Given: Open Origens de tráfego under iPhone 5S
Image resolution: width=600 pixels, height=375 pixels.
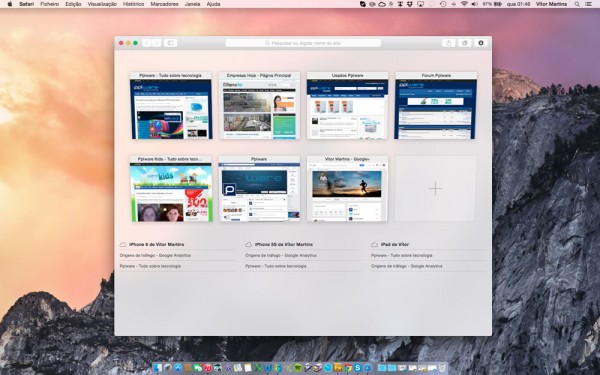Looking at the screenshot, I should 280,255.
